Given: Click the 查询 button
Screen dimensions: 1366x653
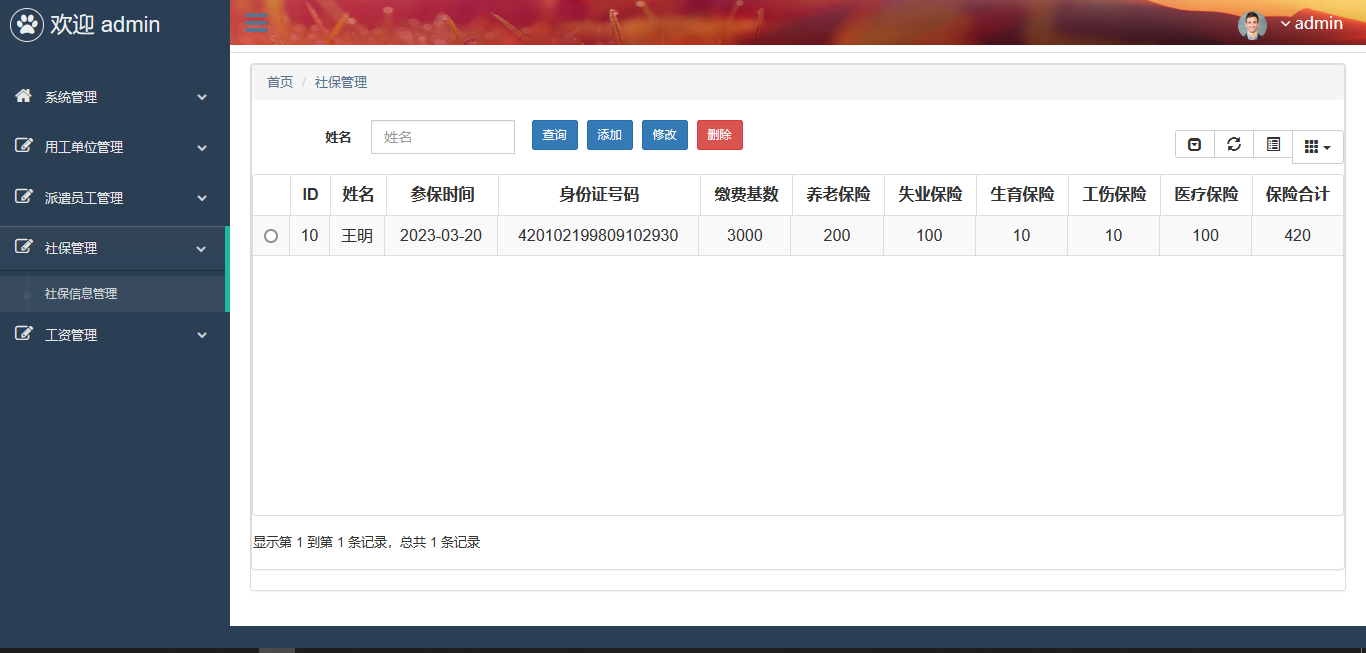Looking at the screenshot, I should coord(555,135).
